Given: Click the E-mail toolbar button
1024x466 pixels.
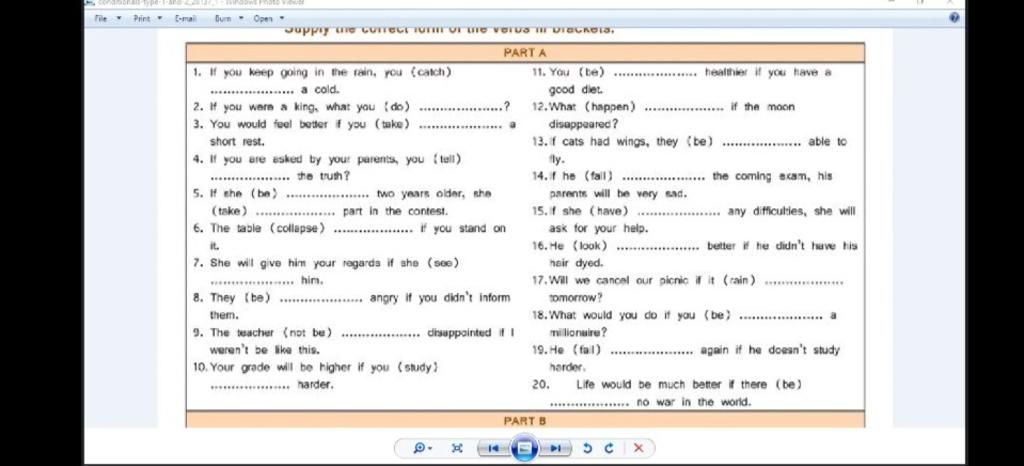Looking at the screenshot, I should coord(185,19).
